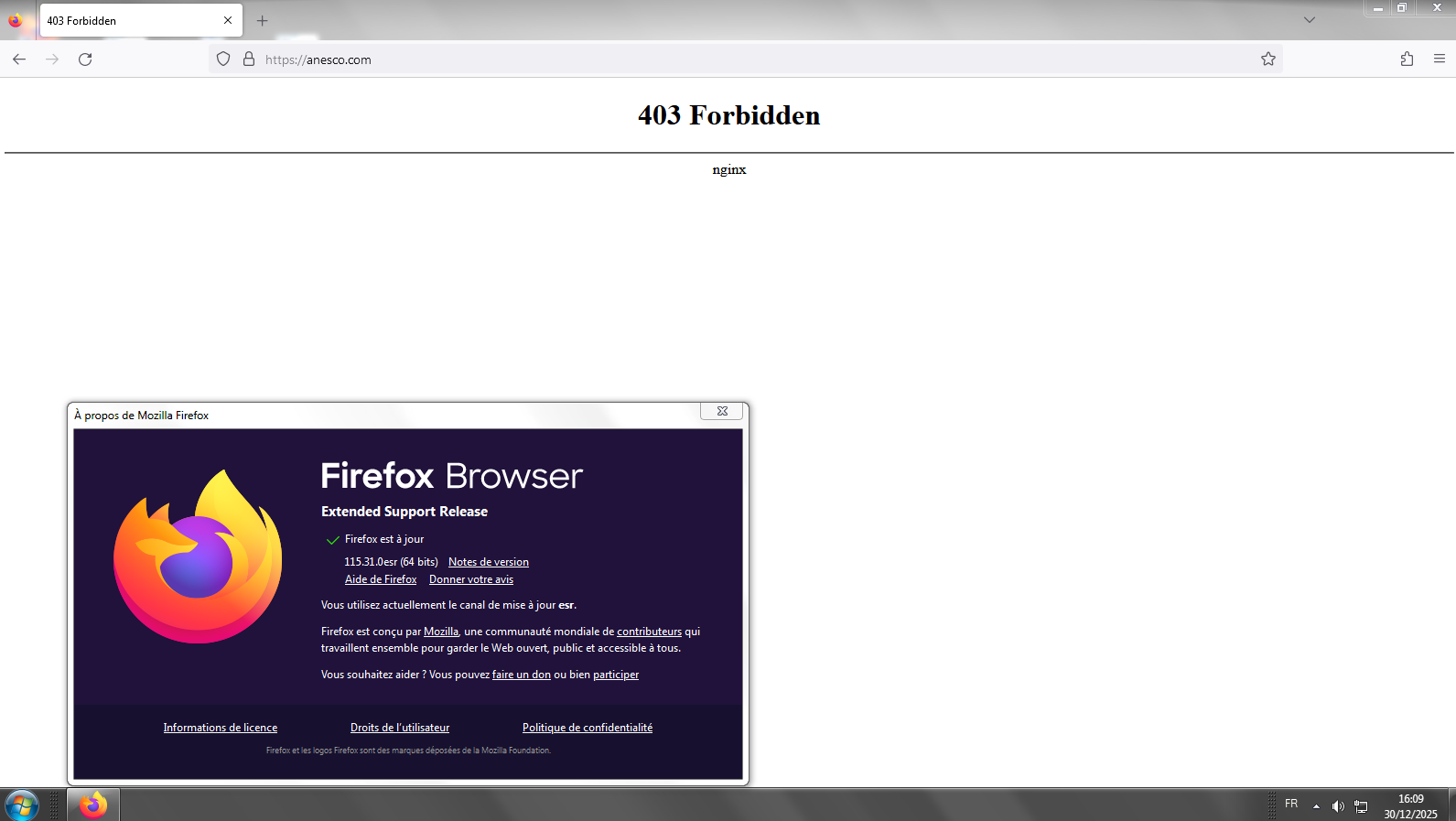Click the address bar showing anesco.com
The image size is (1456, 821).
coord(746,59)
